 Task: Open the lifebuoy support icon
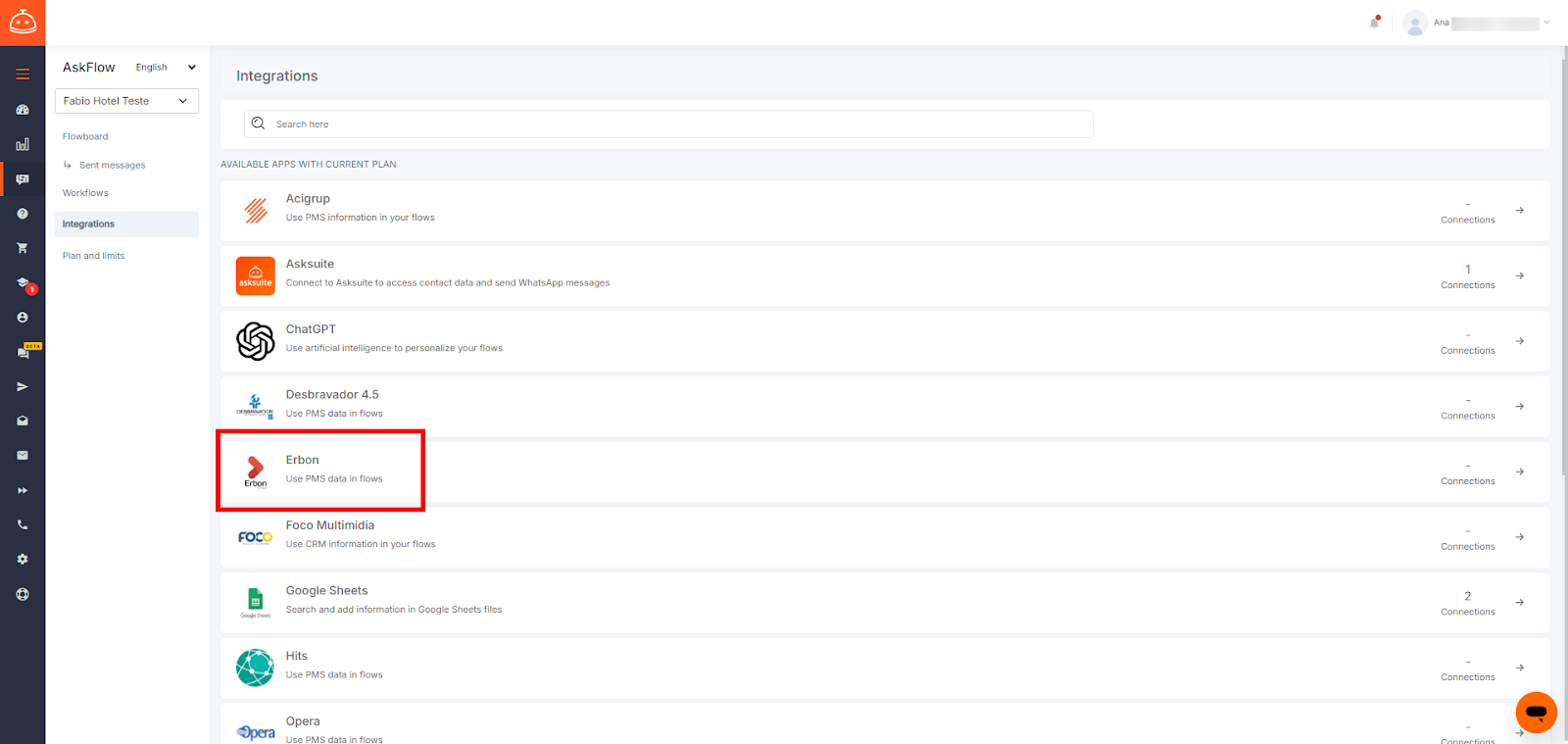[x=23, y=594]
